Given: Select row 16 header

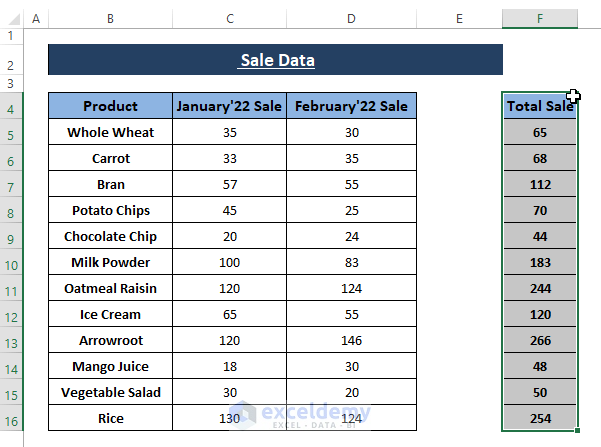Looking at the screenshot, I should [x=10, y=419].
